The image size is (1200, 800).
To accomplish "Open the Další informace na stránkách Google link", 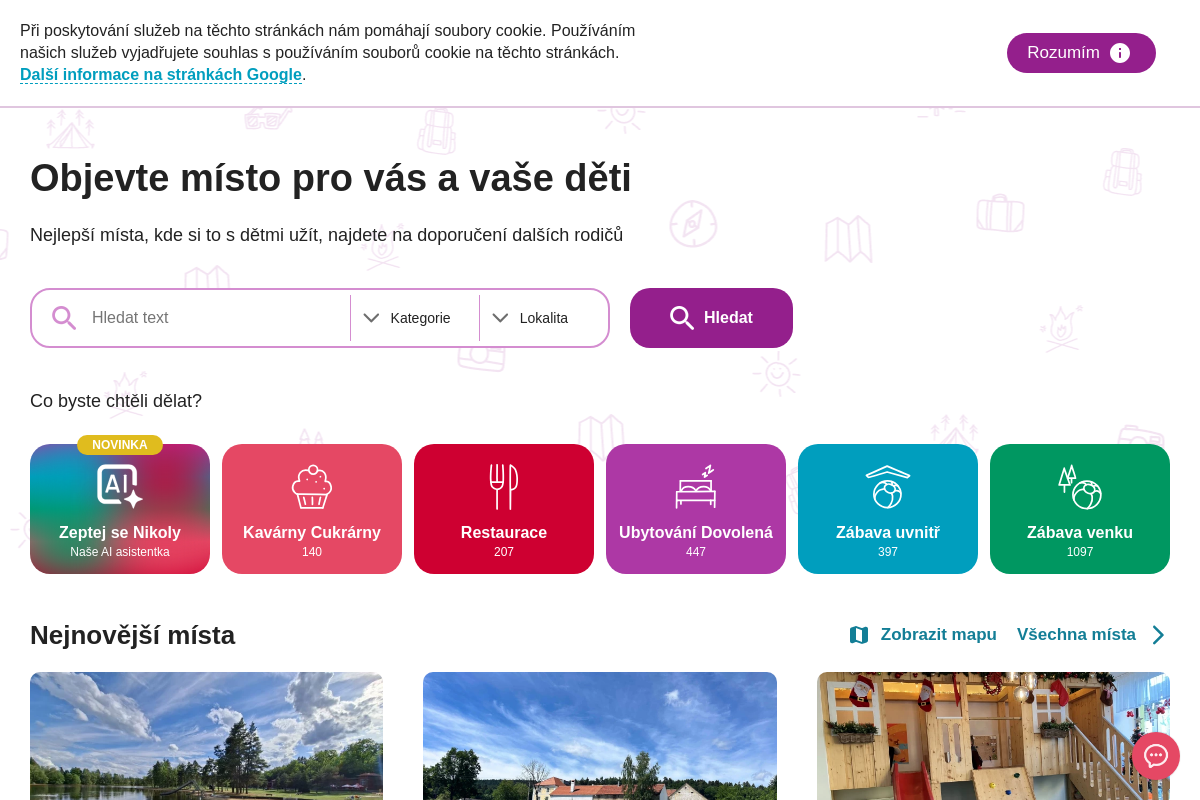I will (161, 75).
